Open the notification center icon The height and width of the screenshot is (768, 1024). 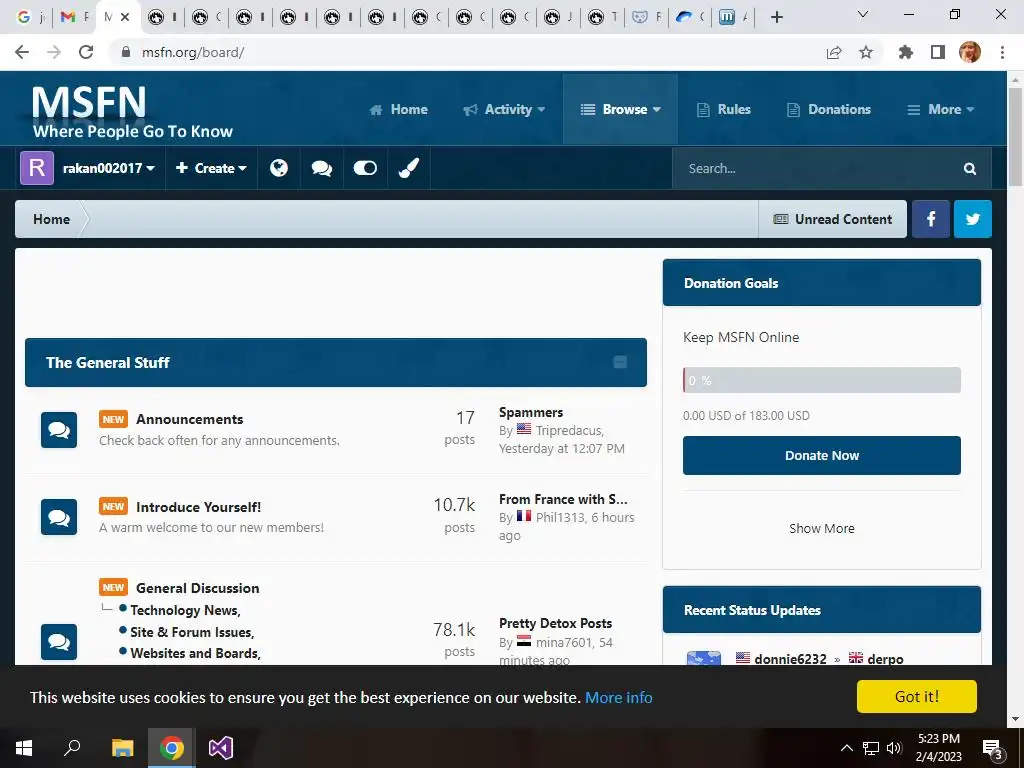[993, 749]
